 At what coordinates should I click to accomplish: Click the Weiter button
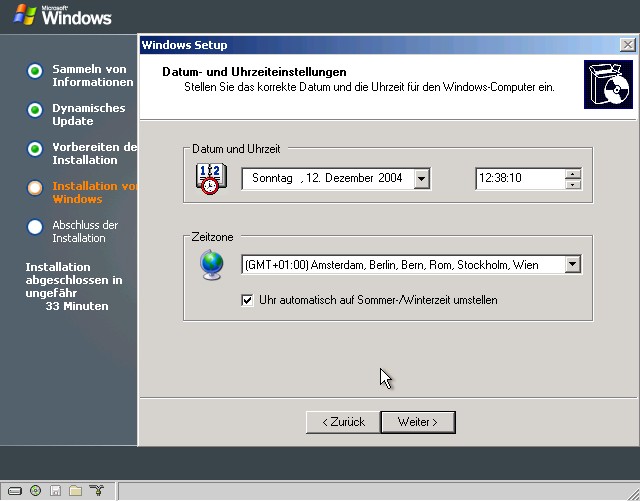[x=418, y=422]
